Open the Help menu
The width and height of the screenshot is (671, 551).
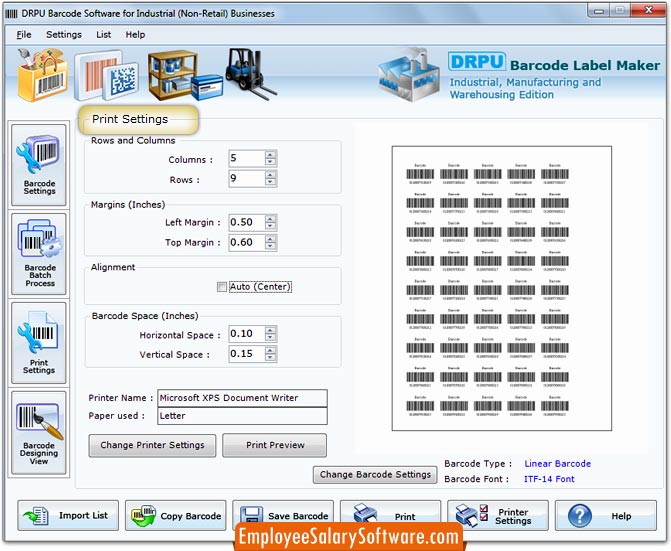point(135,35)
